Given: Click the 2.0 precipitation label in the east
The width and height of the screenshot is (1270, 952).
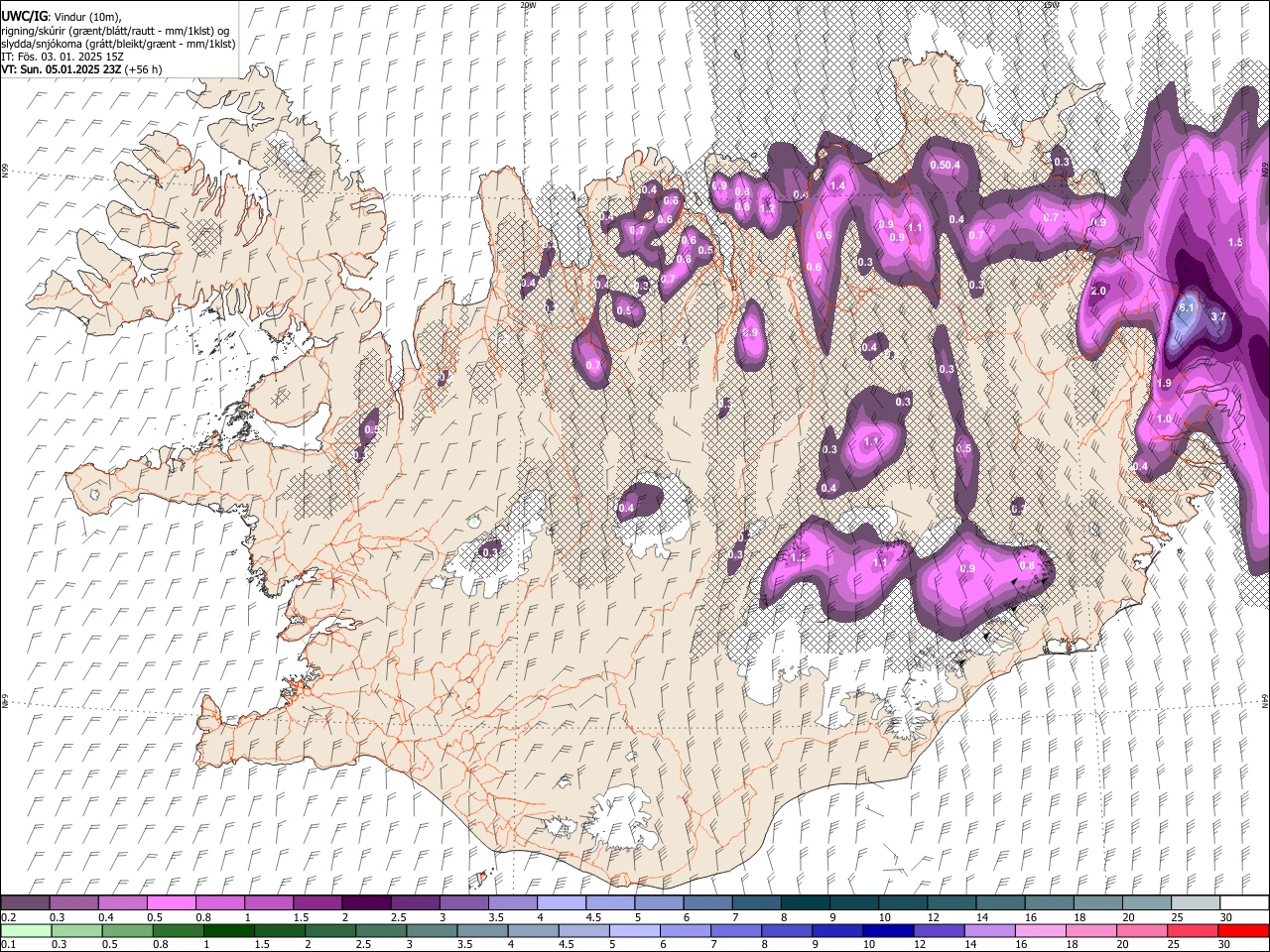Looking at the screenshot, I should pos(1098,292).
